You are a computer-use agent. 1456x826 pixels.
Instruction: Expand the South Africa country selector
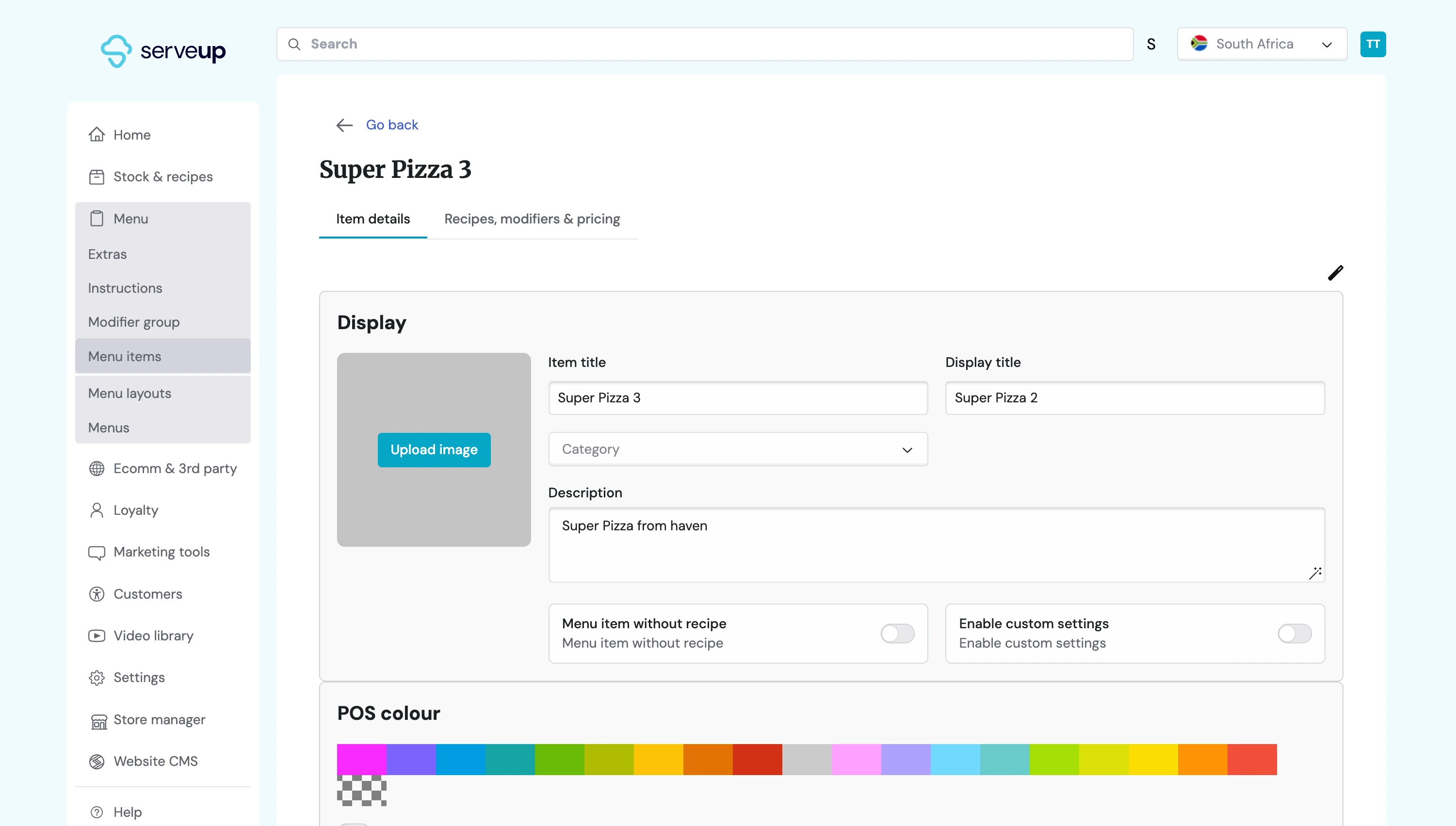(x=1262, y=44)
